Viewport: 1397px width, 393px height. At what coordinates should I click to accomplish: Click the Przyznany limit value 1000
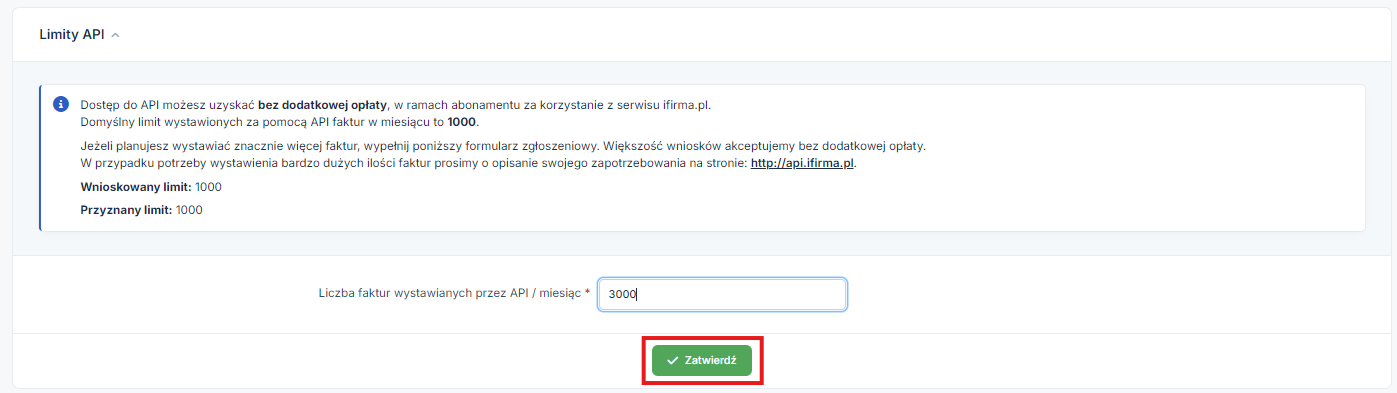pyautogui.click(x=190, y=210)
